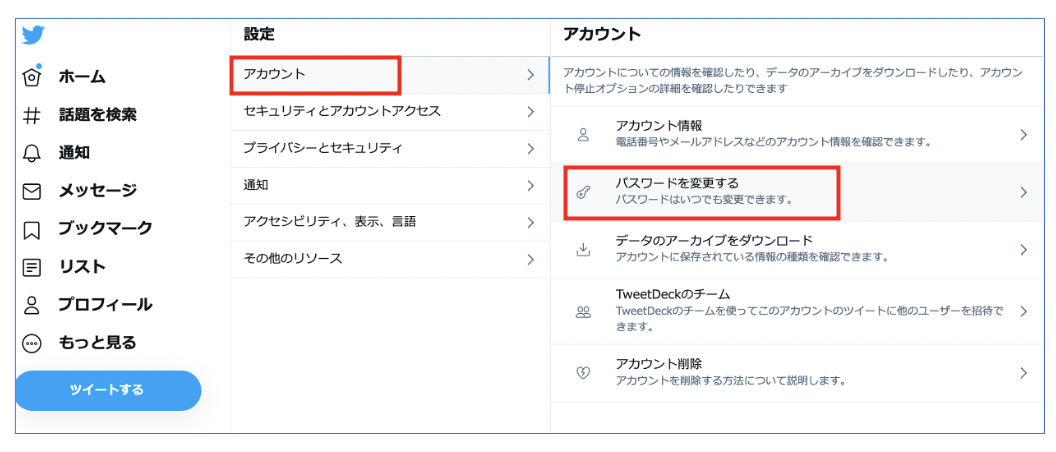
Task: Select プライバシーとセキュリティ setting
Action: 391,149
